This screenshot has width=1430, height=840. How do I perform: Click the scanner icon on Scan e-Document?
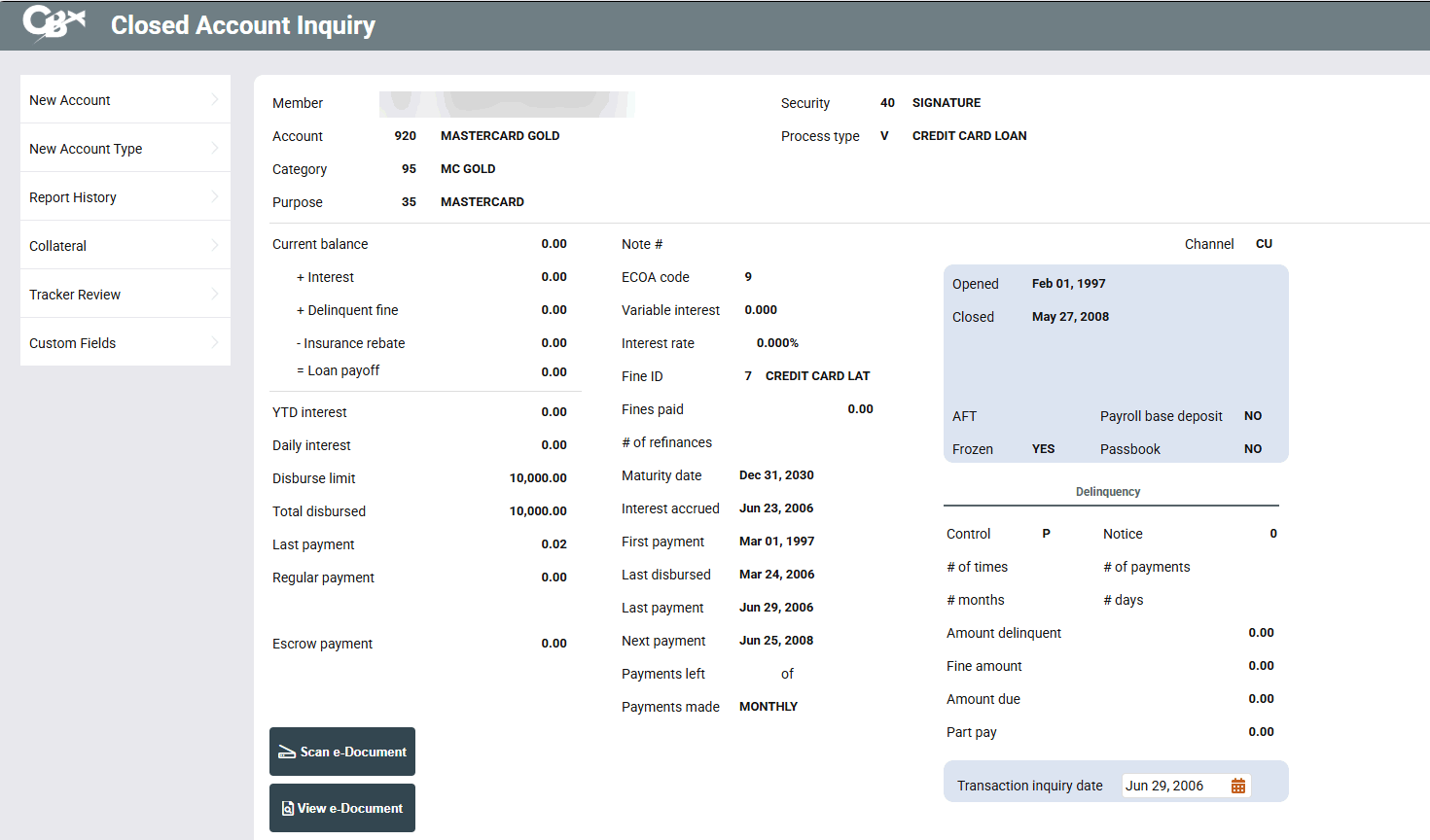[x=287, y=752]
